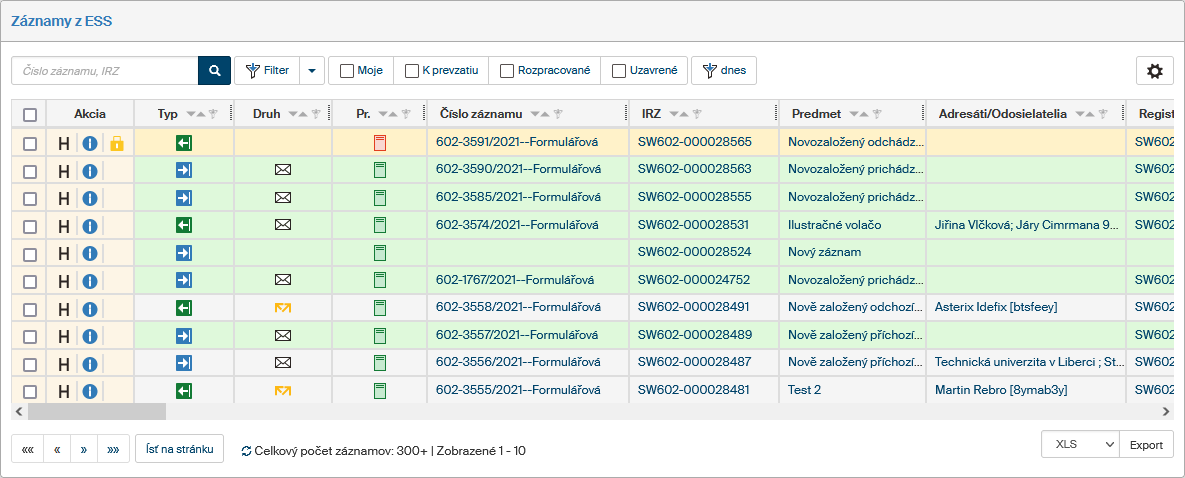Click the record number search field
Image resolution: width=1185 pixels, height=478 pixels.
coord(105,71)
